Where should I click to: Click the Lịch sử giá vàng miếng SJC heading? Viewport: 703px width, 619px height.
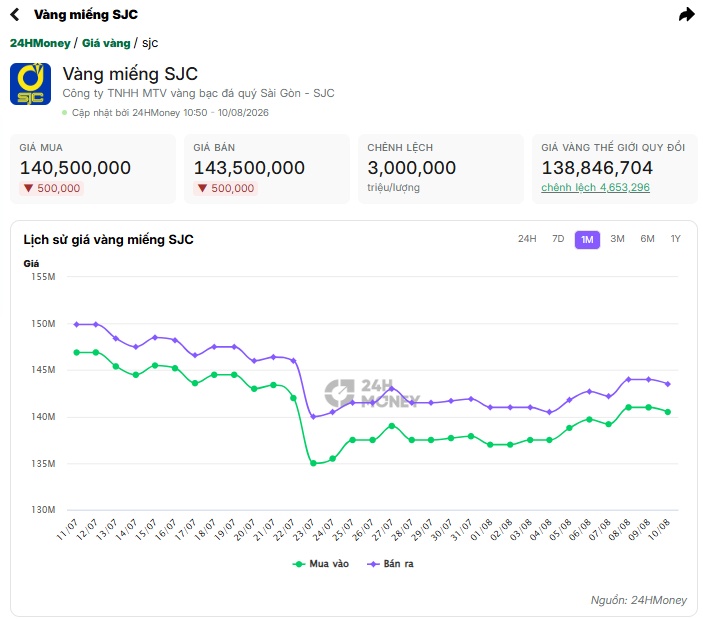(108, 240)
